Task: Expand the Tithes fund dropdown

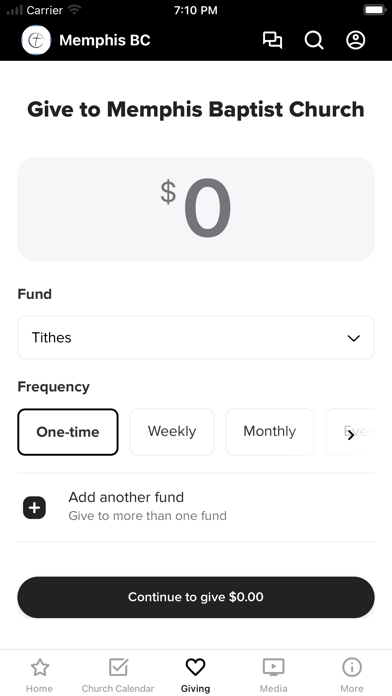Action: click(196, 338)
